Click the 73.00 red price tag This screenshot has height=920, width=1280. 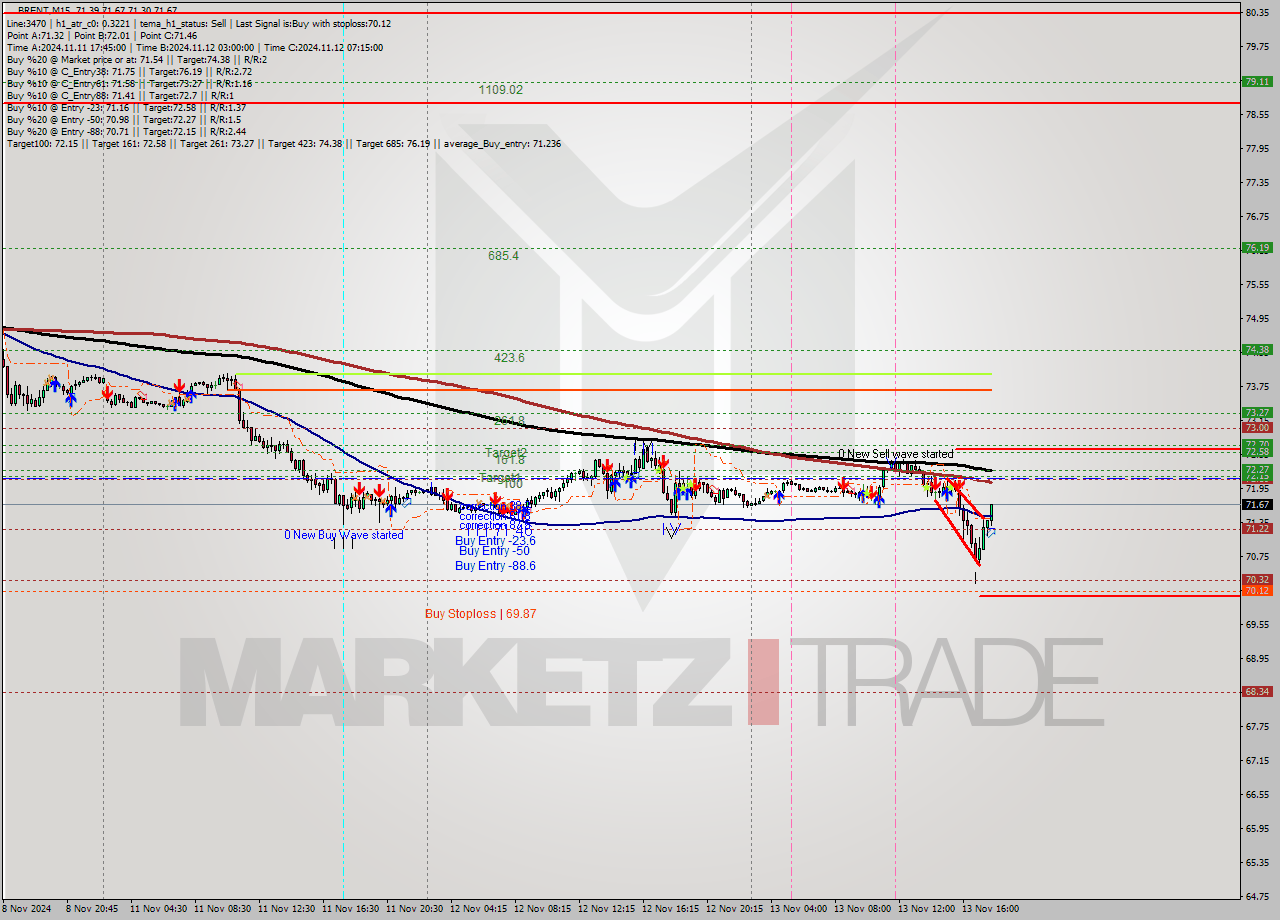(1257, 428)
